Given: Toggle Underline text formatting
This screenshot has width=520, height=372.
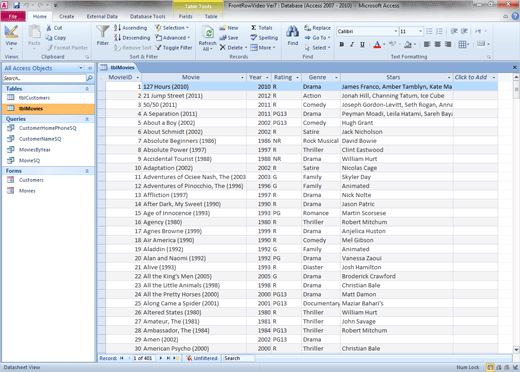Looking at the screenshot, I should (362, 44).
